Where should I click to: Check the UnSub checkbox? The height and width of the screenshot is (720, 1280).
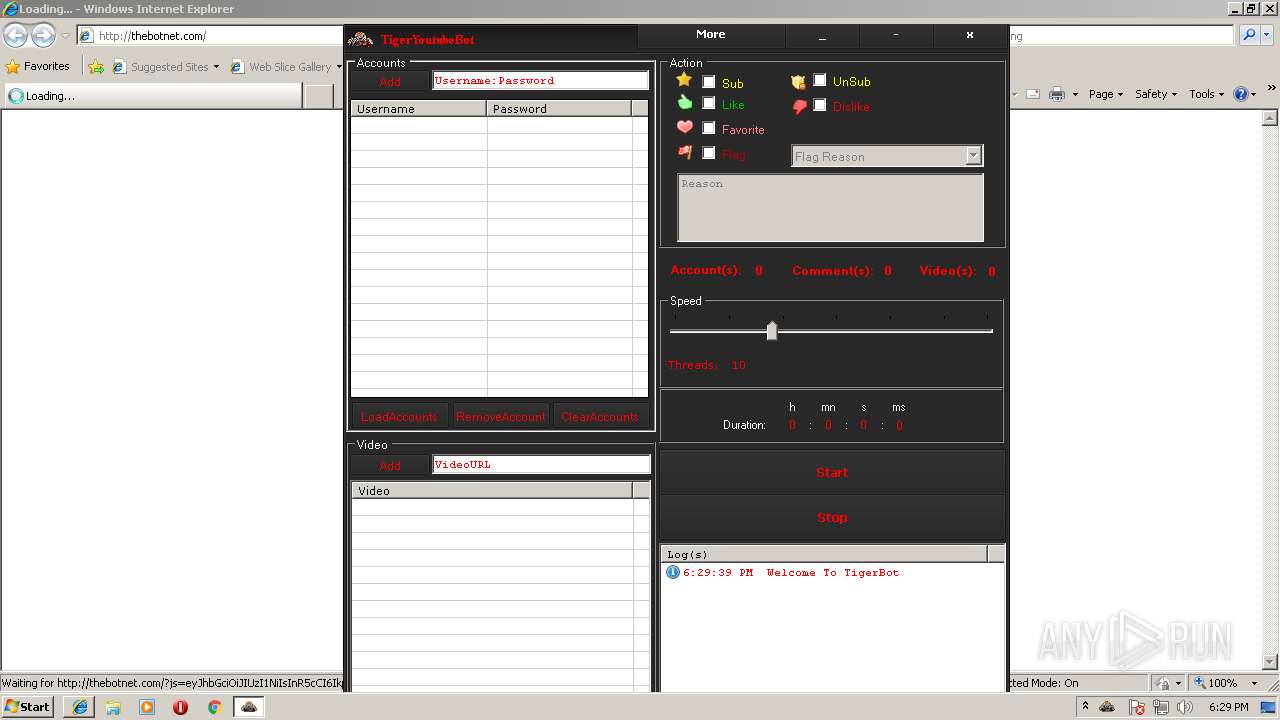[820, 80]
